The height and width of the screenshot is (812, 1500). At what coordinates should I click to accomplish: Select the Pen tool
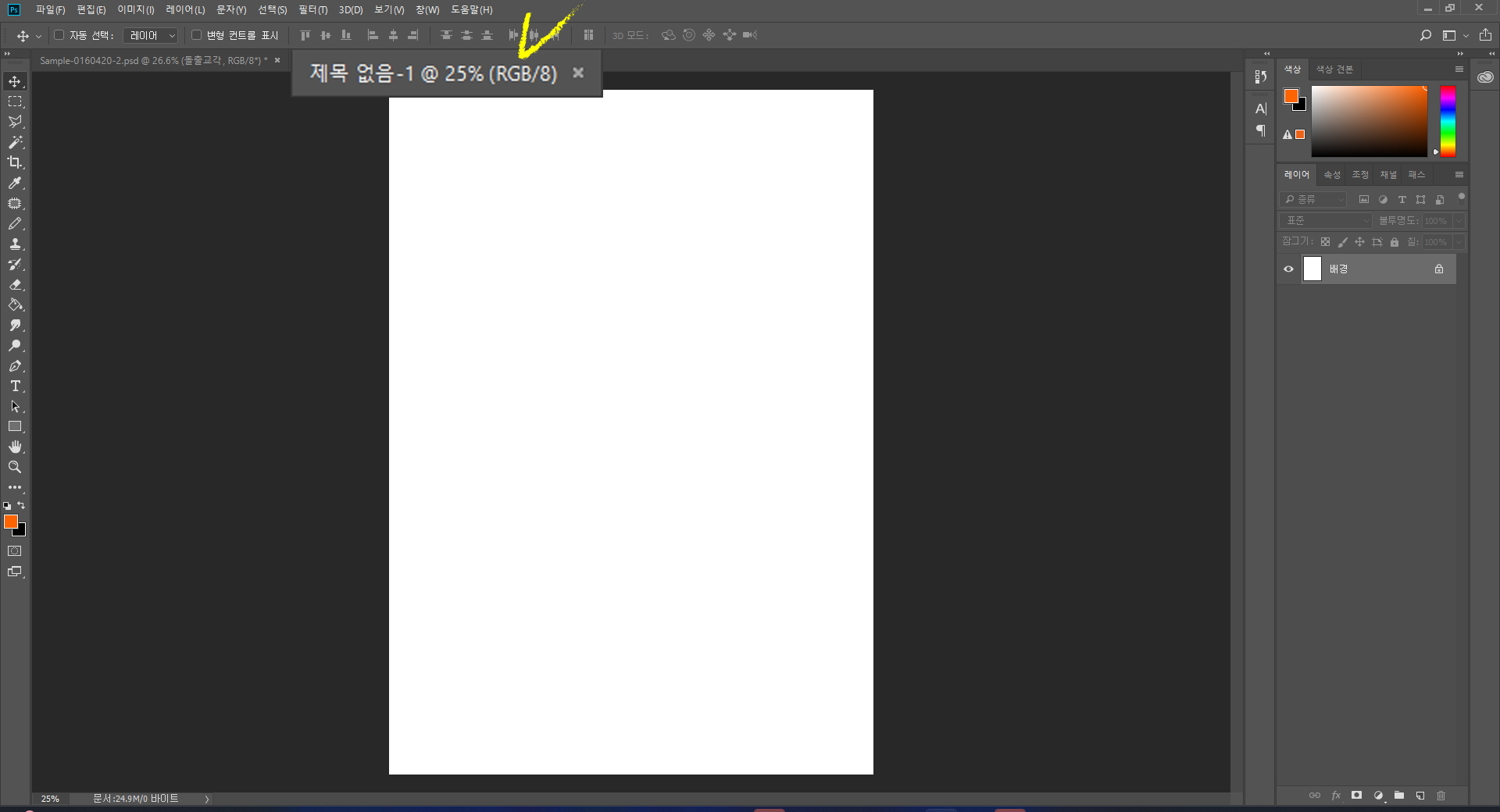pos(15,365)
